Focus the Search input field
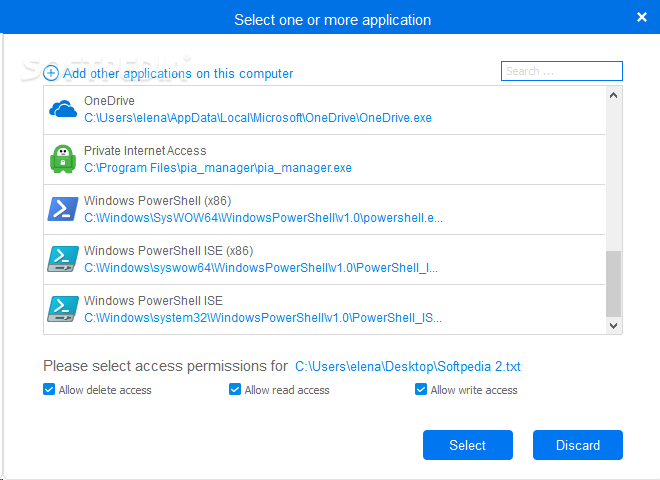 tap(561, 71)
